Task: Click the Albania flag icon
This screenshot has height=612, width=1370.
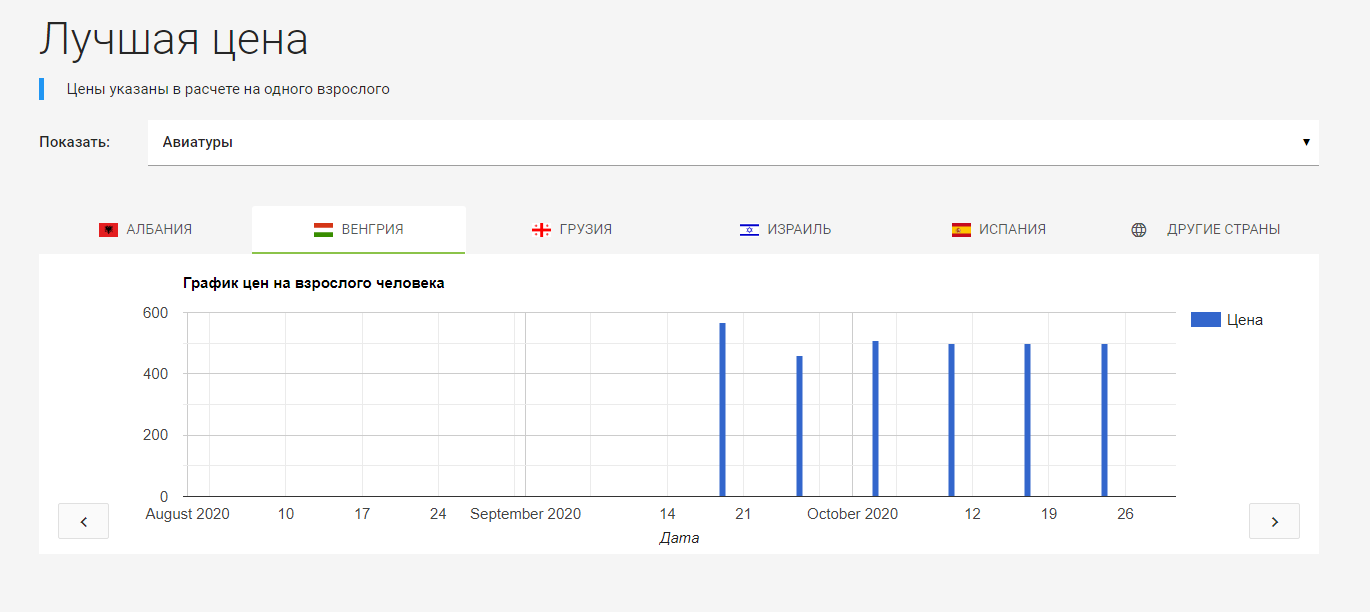Action: point(107,228)
